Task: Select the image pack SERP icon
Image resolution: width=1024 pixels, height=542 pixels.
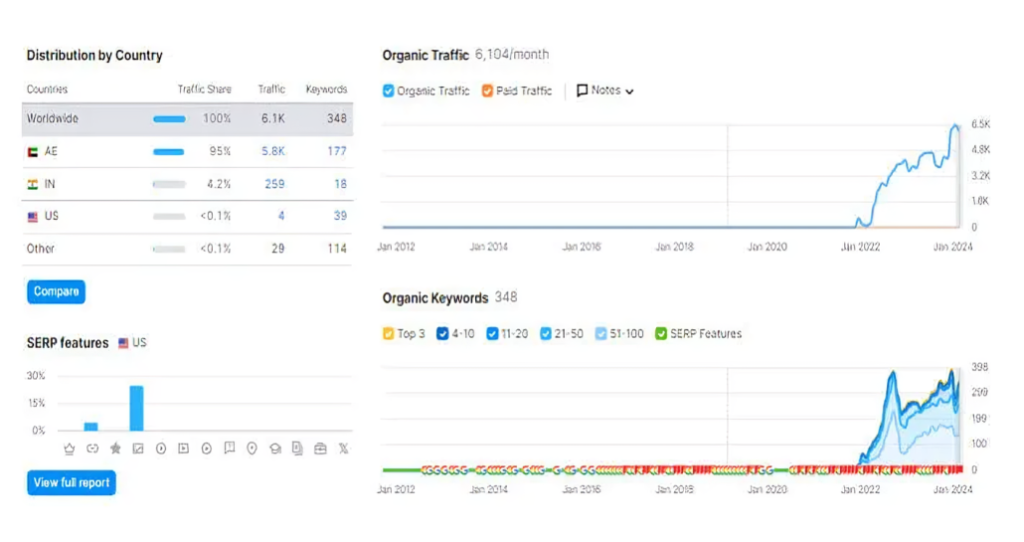Action: point(138,449)
